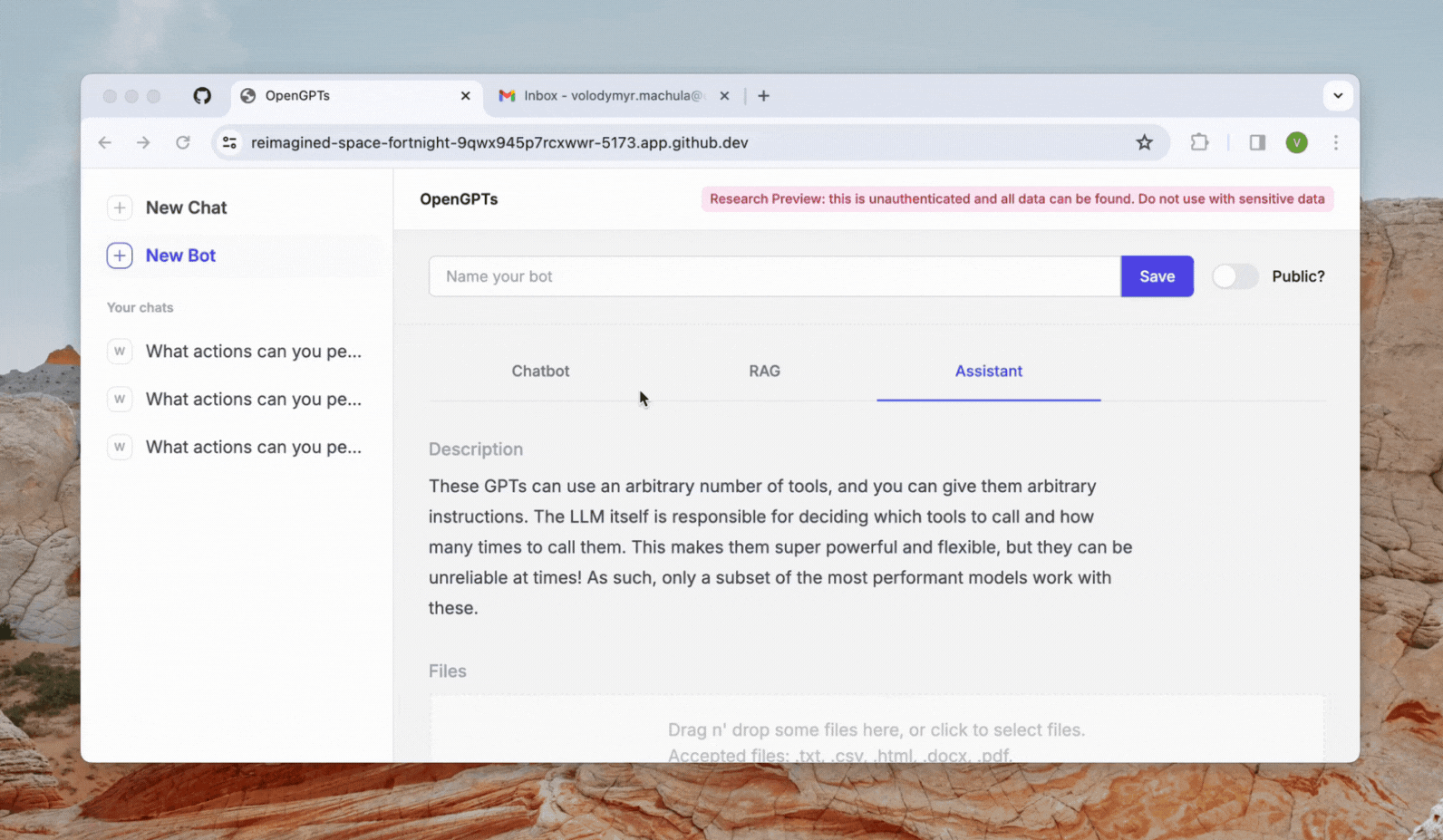Reload the page with the refresh icon
This screenshot has width=1443, height=840.
[x=183, y=142]
